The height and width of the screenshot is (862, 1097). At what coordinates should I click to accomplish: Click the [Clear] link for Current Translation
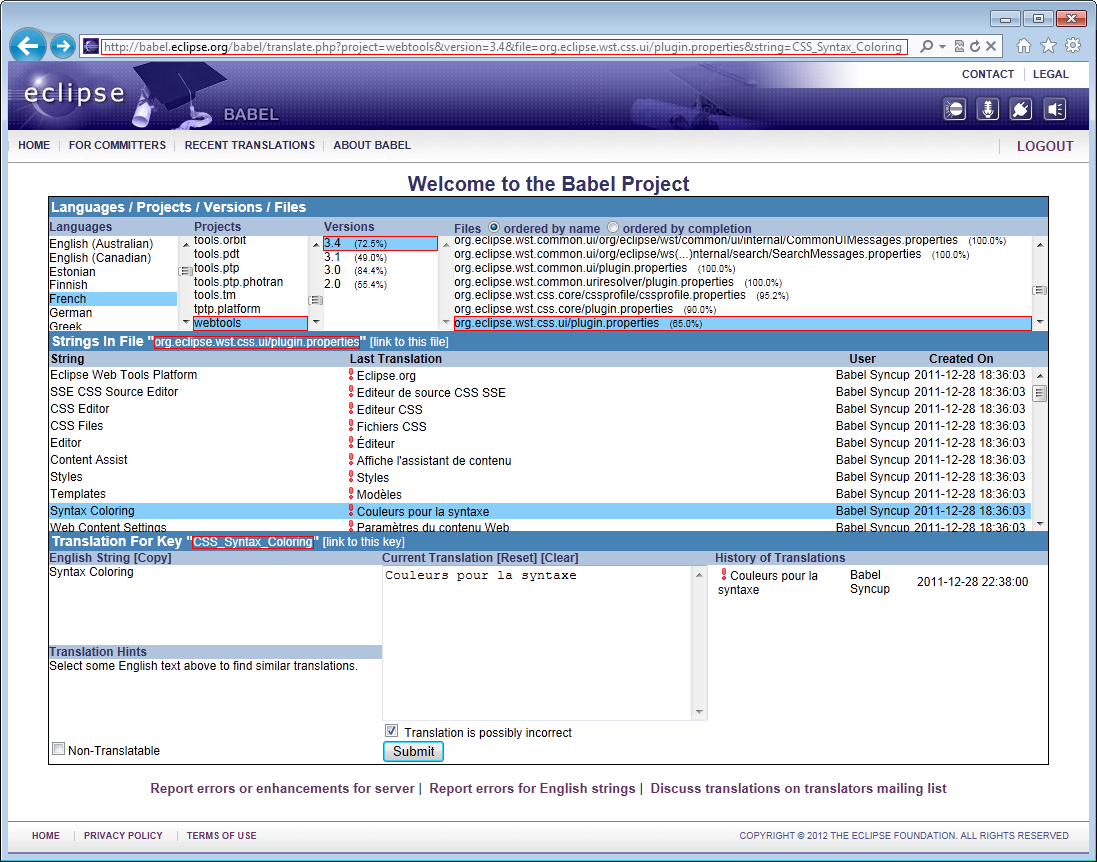point(560,558)
